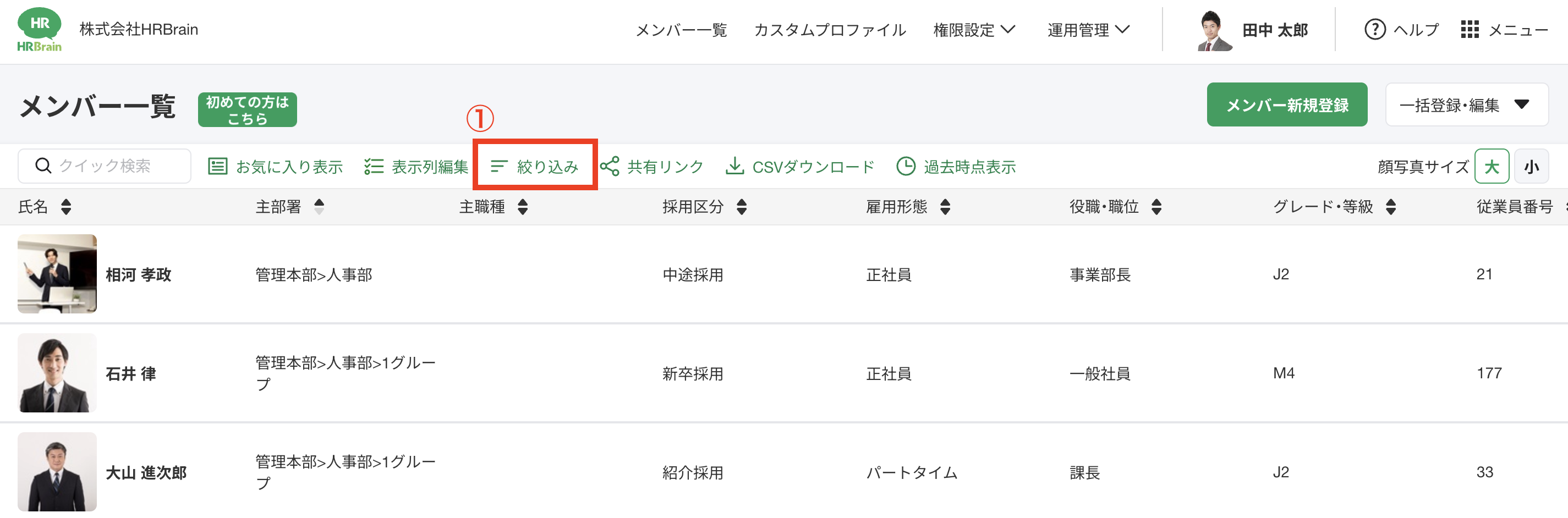The width and height of the screenshot is (1568, 518).
Task: Click the ヘルプ question mark icon
Action: (x=1374, y=29)
